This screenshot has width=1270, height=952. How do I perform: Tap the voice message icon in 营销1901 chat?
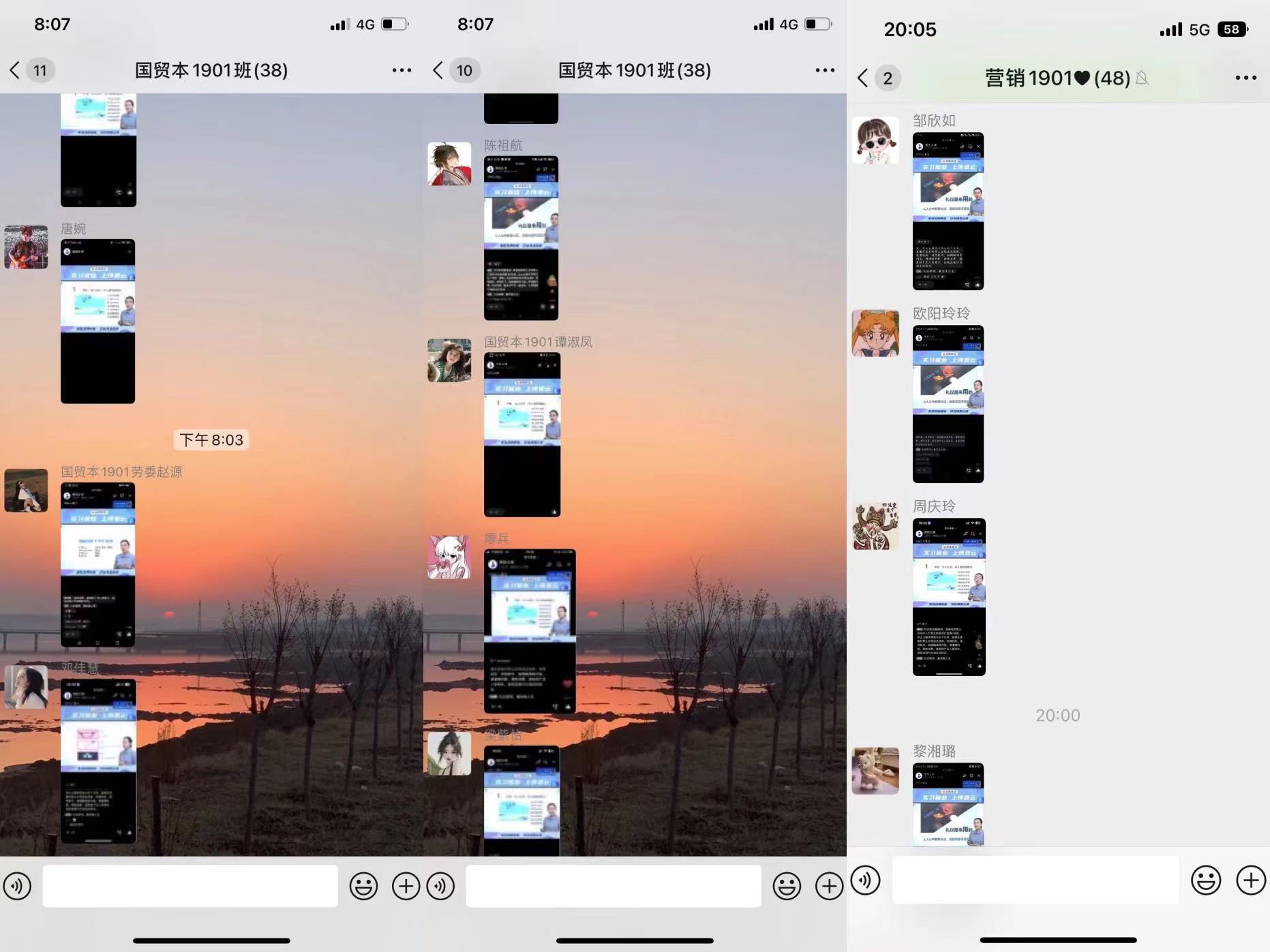pos(866,880)
